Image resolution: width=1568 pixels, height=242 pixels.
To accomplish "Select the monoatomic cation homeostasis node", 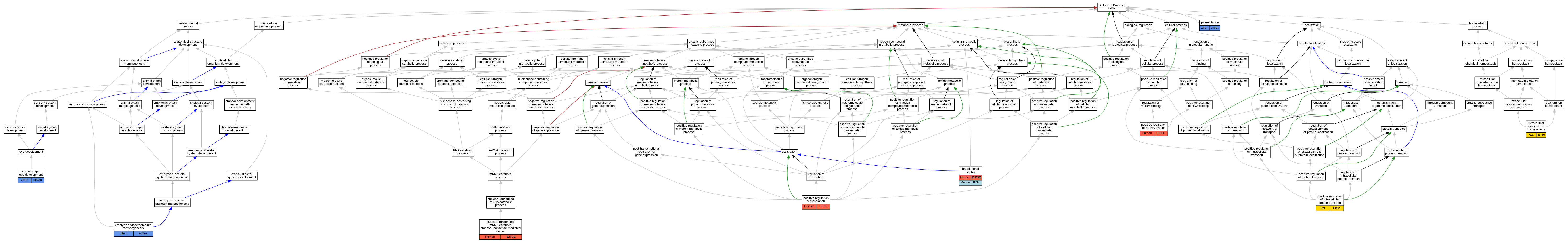I will coord(1524,83).
